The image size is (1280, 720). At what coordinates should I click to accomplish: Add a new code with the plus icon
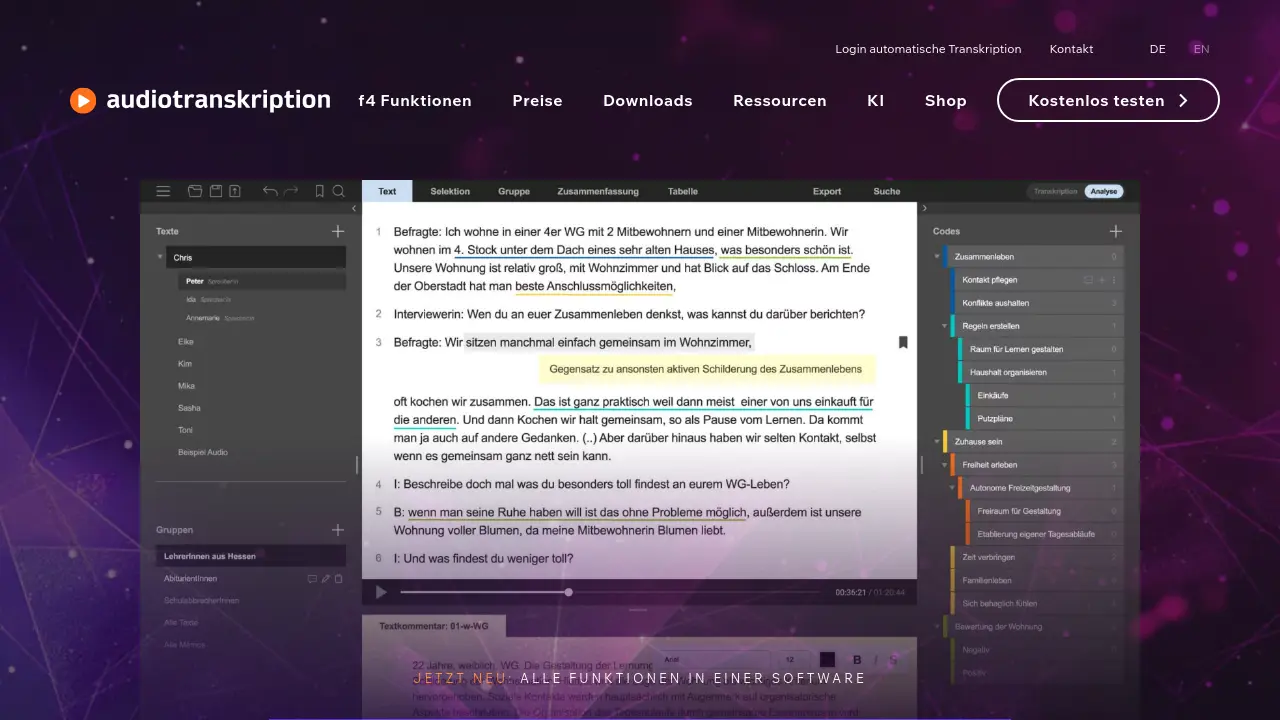[x=1115, y=231]
